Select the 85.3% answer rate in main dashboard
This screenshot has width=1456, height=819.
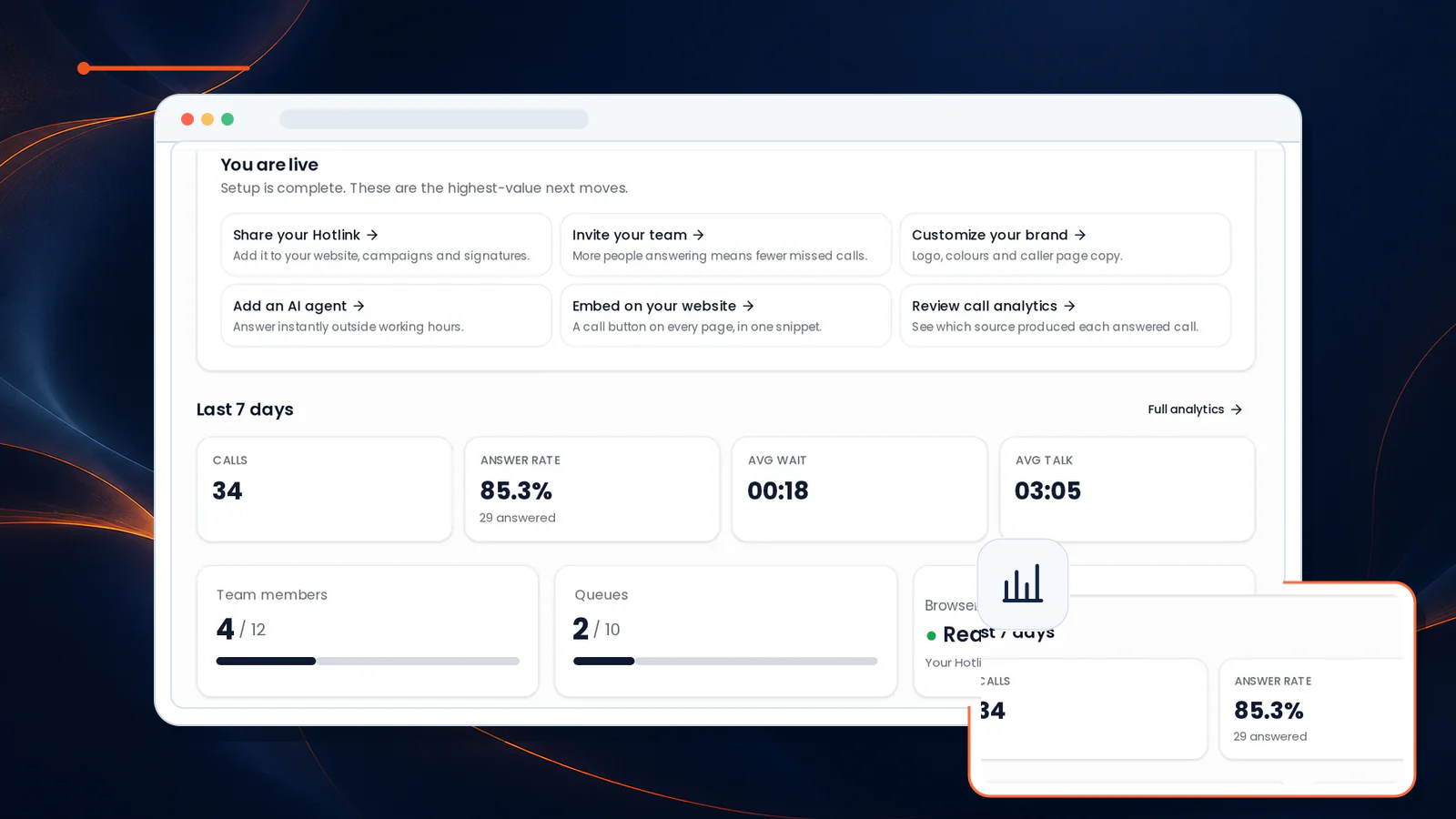pos(516,491)
